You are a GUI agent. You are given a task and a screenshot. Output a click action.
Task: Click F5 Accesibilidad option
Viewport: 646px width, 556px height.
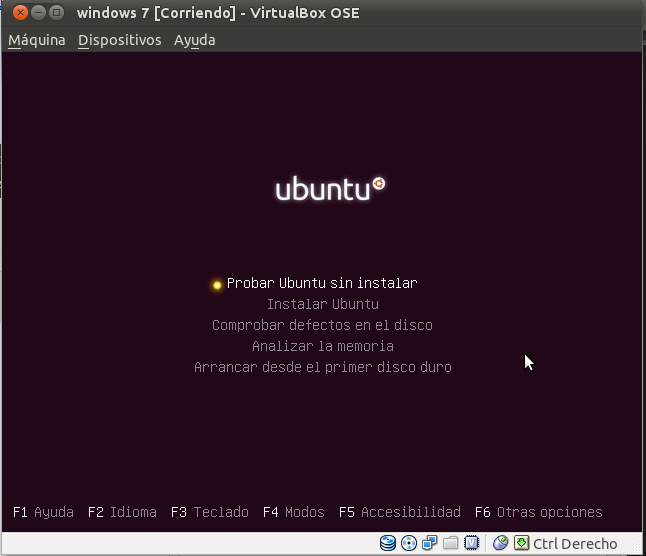(400, 512)
